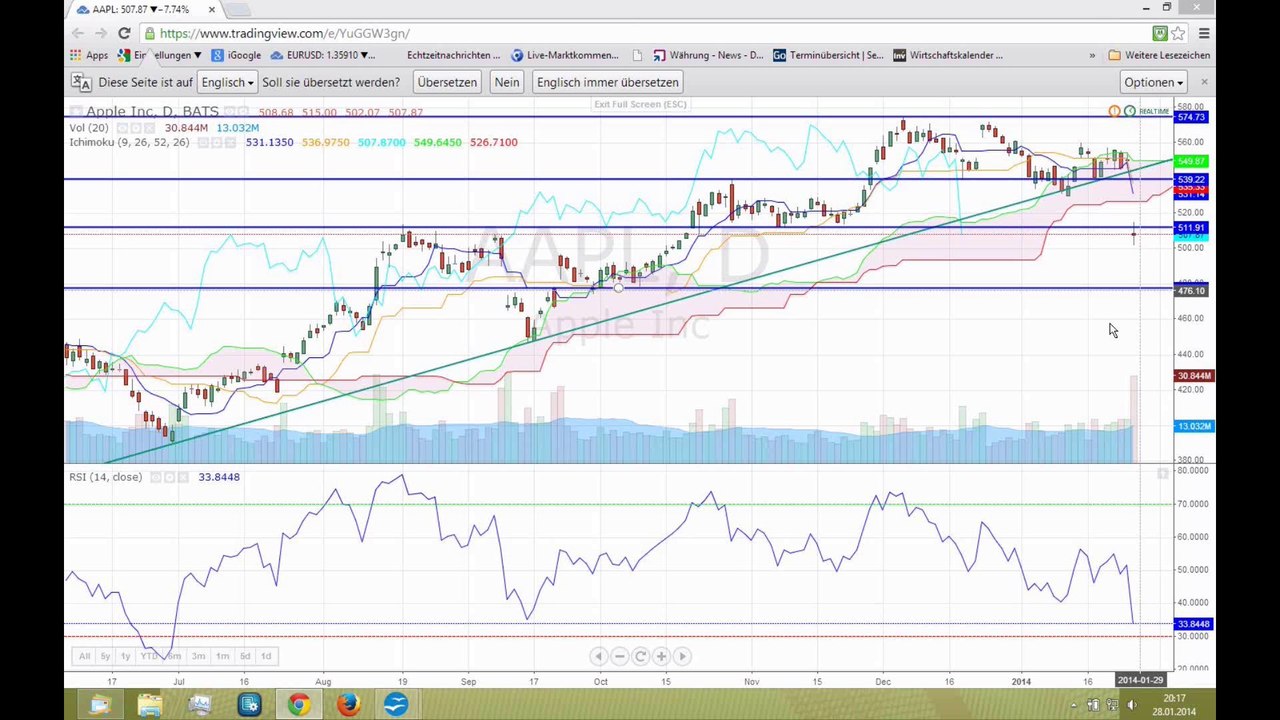This screenshot has height=720, width=1280.
Task: Show hidden bookmarks with the » chevron
Action: [x=1091, y=55]
